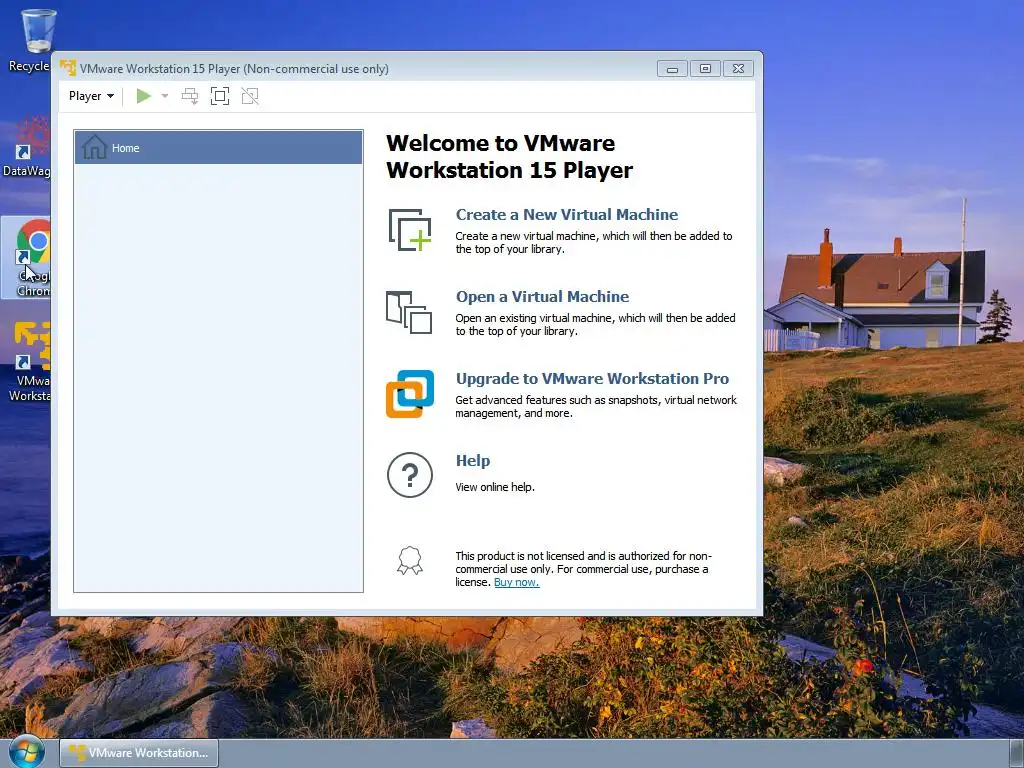Toggle Unity mode toolbar icon
The height and width of the screenshot is (768, 1024).
pos(250,97)
